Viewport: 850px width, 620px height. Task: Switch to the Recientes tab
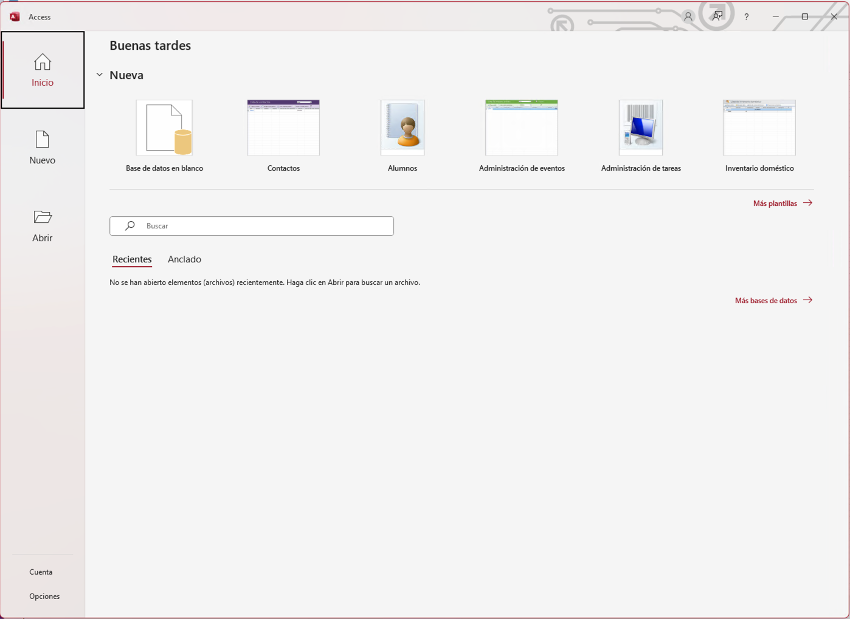[132, 259]
